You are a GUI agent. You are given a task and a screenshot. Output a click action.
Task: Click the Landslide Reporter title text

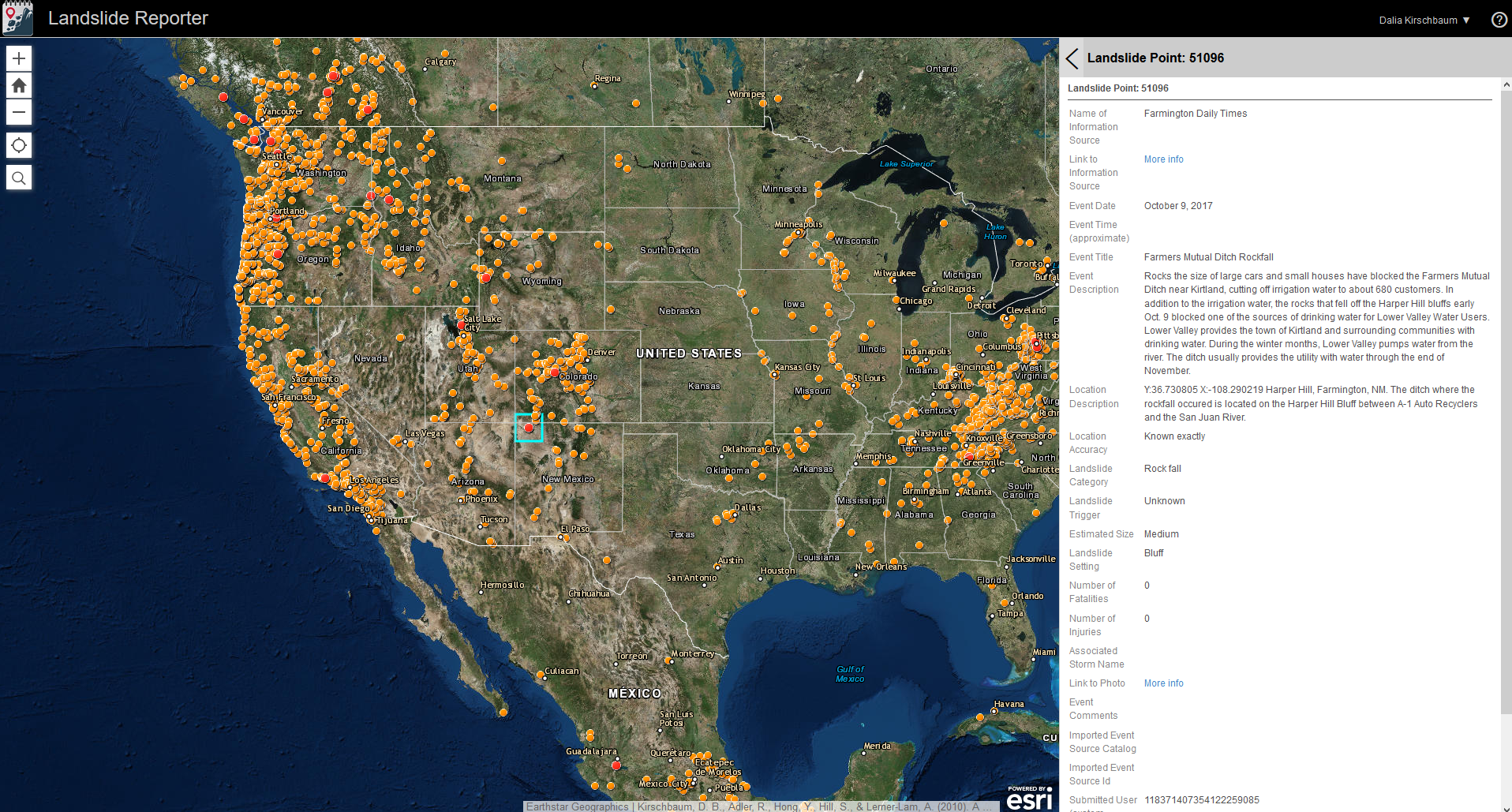(128, 18)
